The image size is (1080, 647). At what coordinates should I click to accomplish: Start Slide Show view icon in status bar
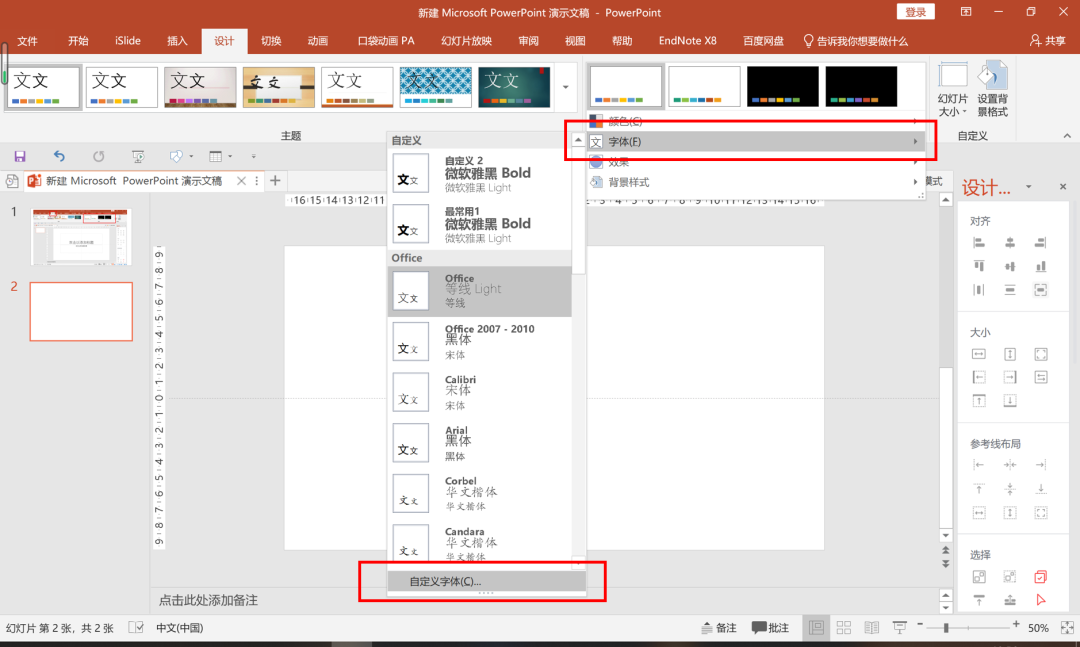[900, 628]
